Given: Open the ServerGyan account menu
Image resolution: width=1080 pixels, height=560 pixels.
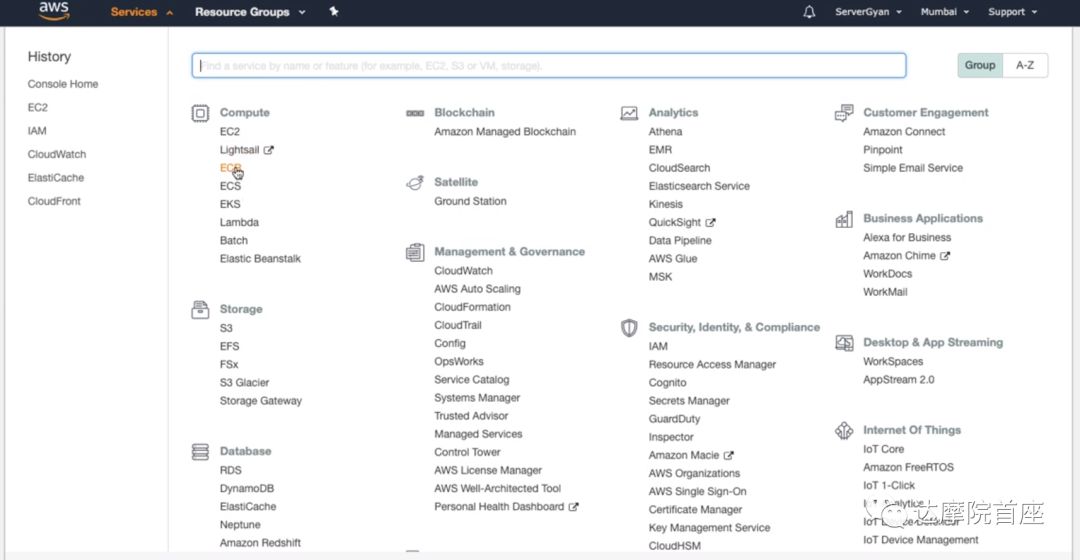Looking at the screenshot, I should pyautogui.click(x=868, y=12).
